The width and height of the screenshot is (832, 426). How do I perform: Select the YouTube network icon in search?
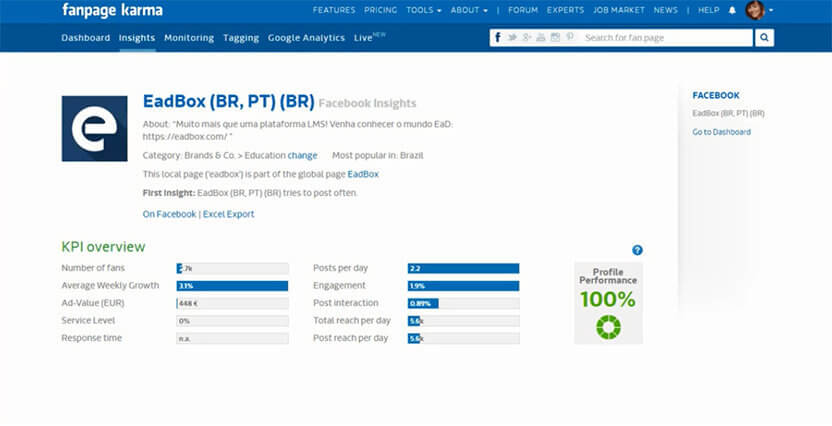541,37
